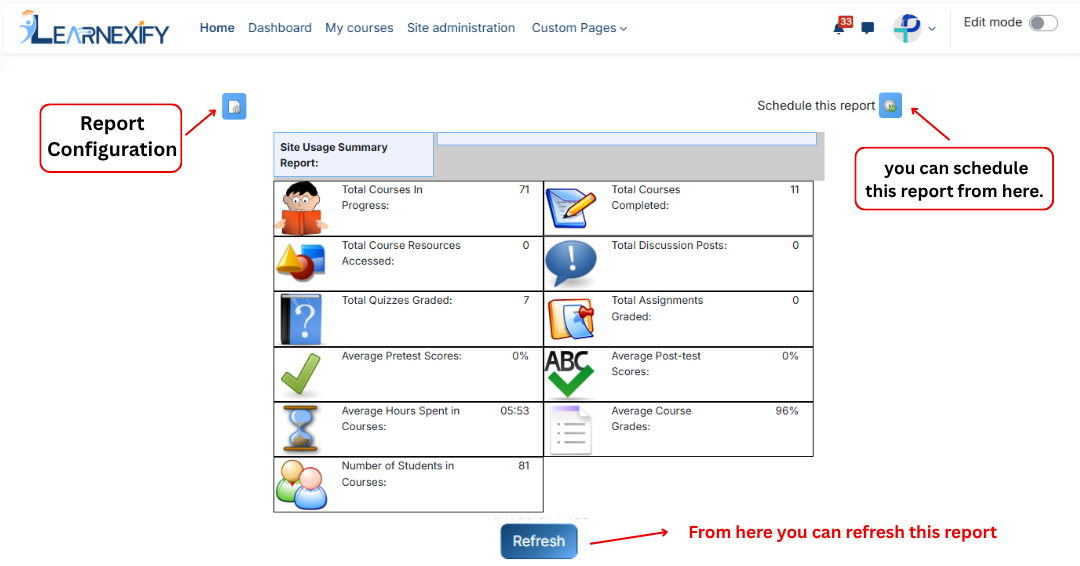Go to the Home menu item
Viewport: 1080px width, 566px height.
(x=217, y=28)
